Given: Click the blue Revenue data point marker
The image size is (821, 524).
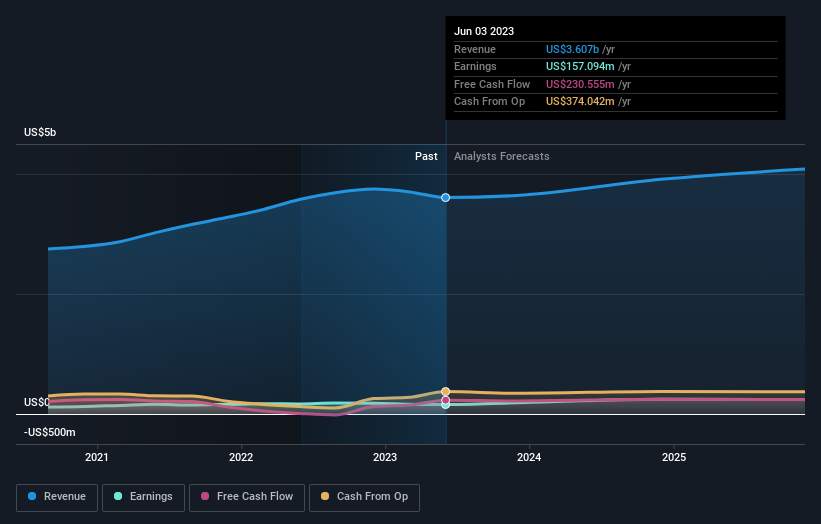Looking at the screenshot, I should 446,197.
